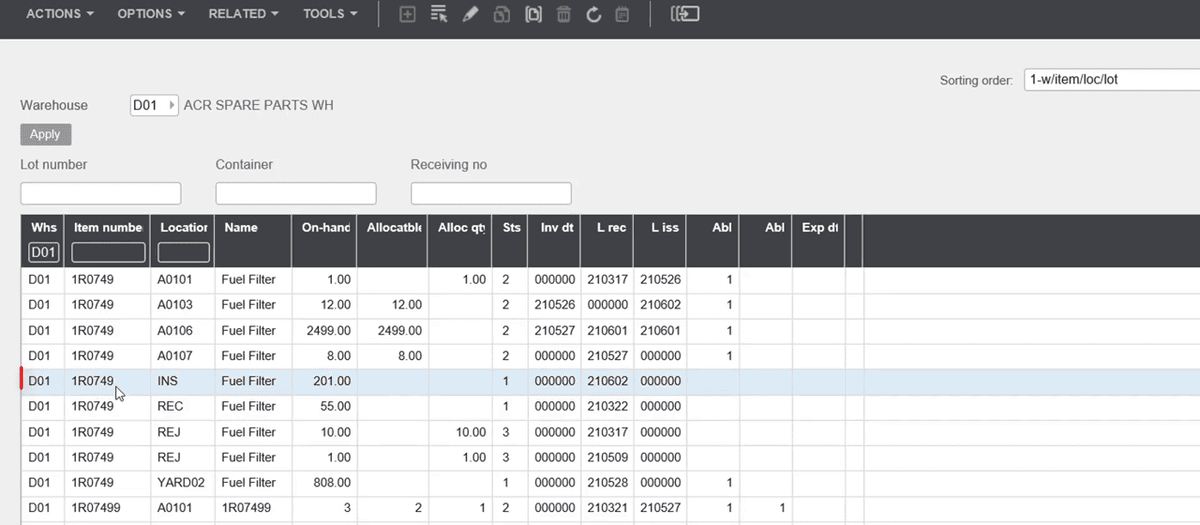The height and width of the screenshot is (525, 1200).
Task: Sort by the L iss column header
Action: (x=664, y=228)
